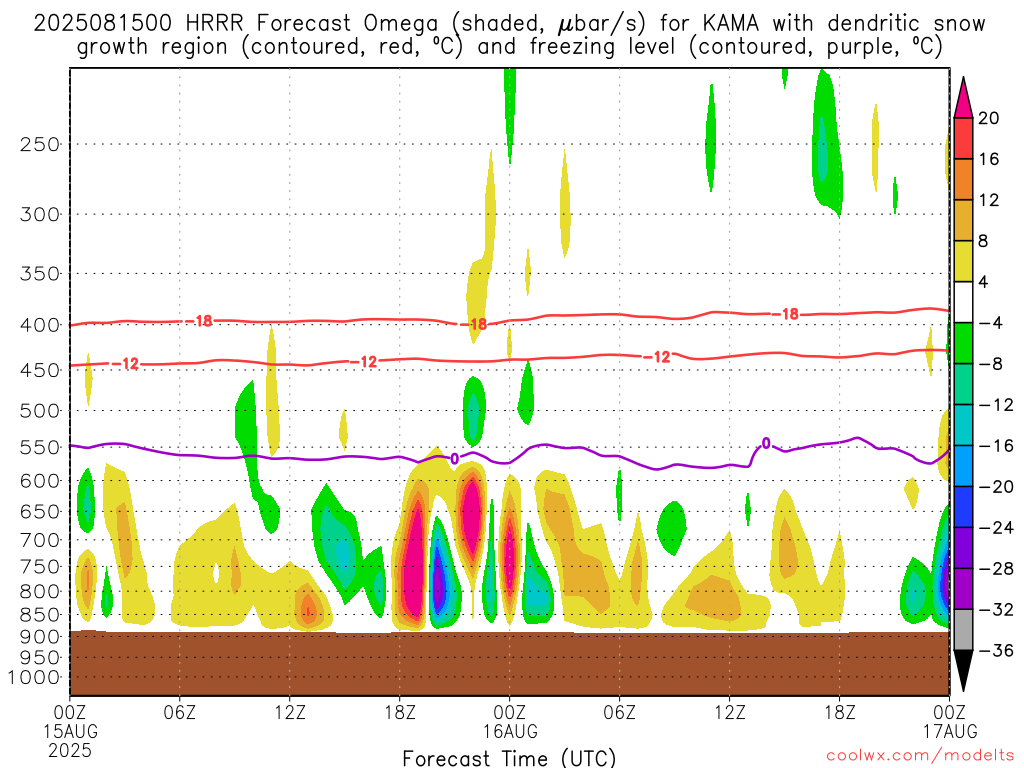Click the 250 pressure level label
This screenshot has height=768, width=1024.
(x=40, y=144)
